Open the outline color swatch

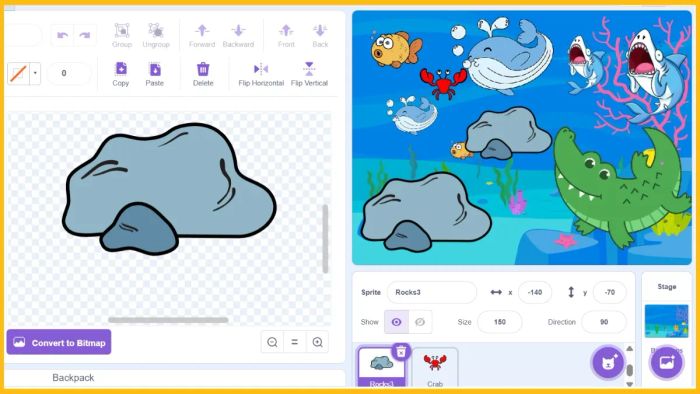(18, 73)
